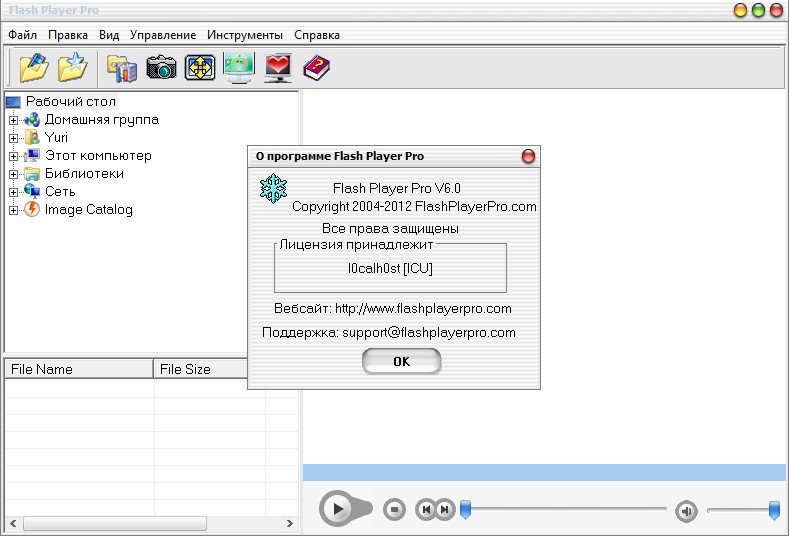Expand the Домашняя группа tree node

point(14,120)
